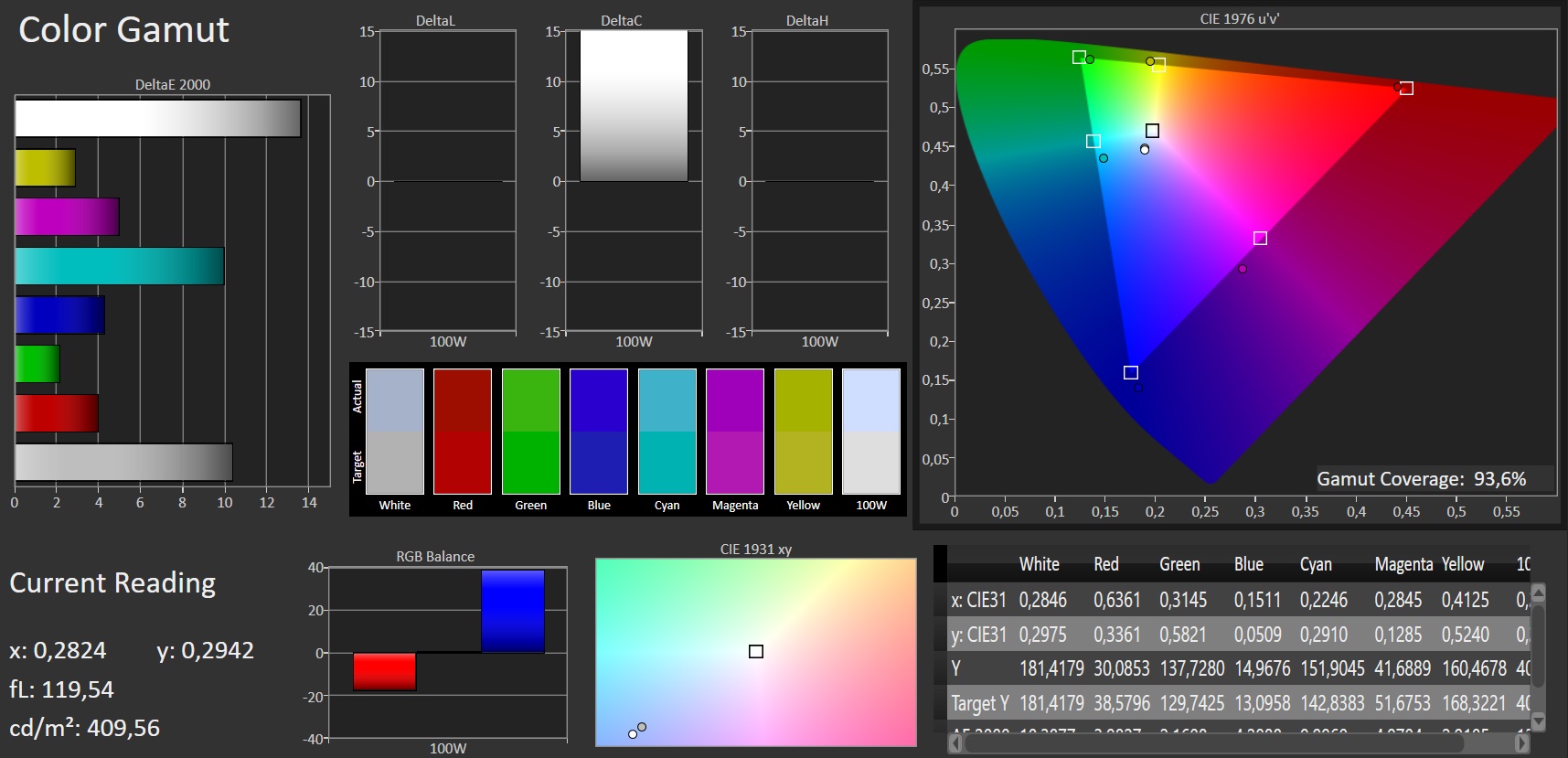Click the vertical scrollbar thumb beside the table
The height and width of the screenshot is (758, 1568).
click(x=1538, y=645)
